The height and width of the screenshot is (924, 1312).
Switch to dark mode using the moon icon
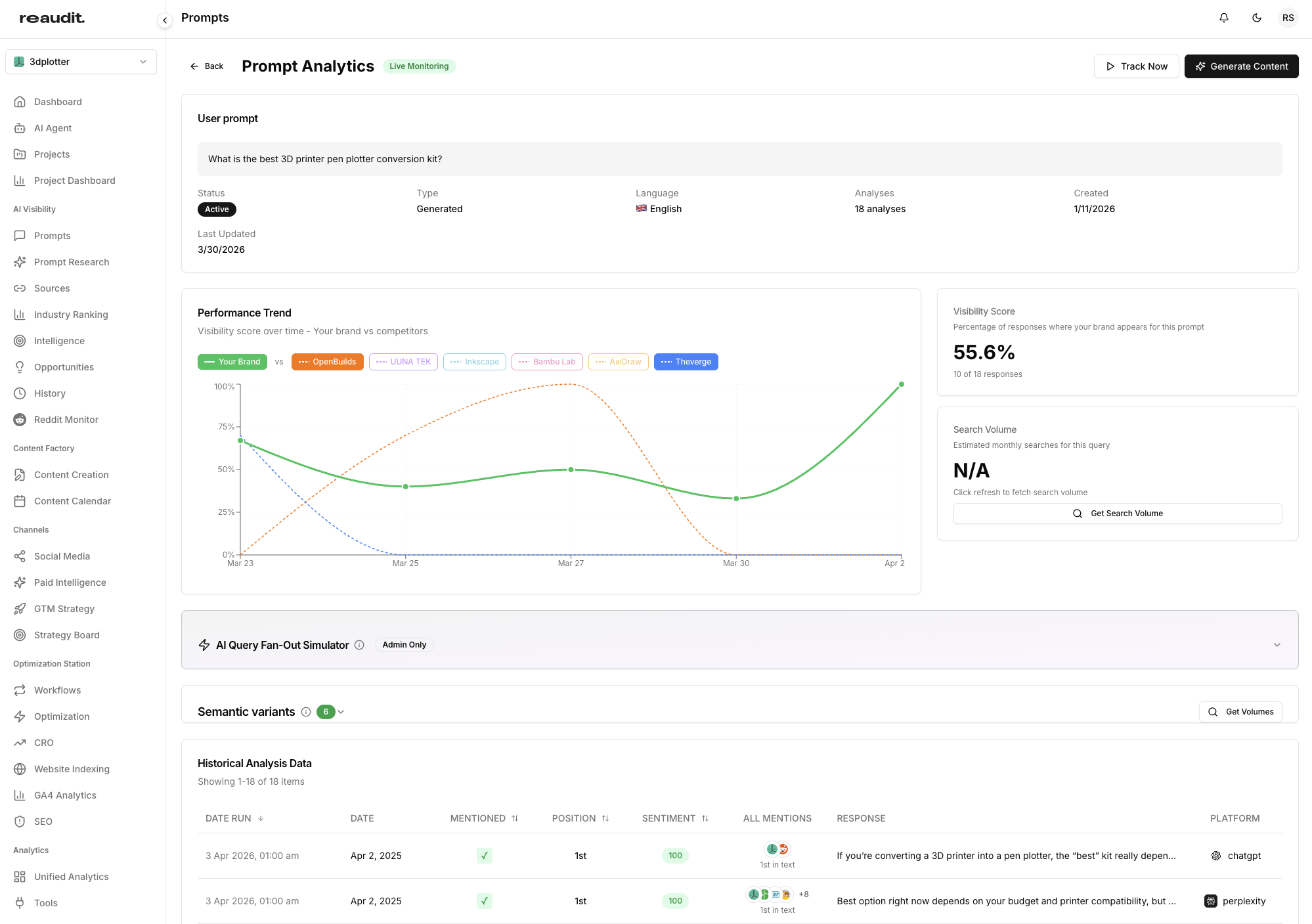point(1256,17)
